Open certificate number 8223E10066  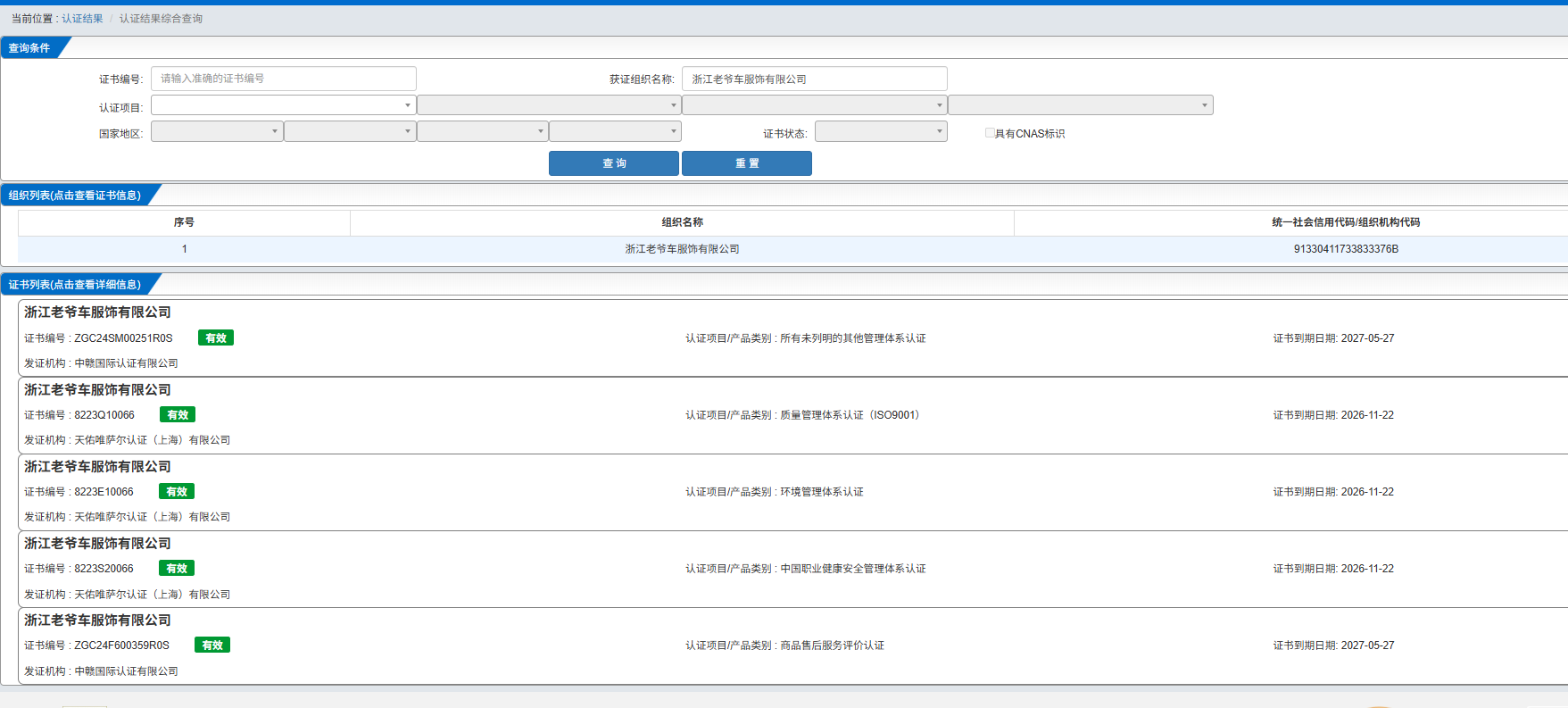click(x=104, y=492)
